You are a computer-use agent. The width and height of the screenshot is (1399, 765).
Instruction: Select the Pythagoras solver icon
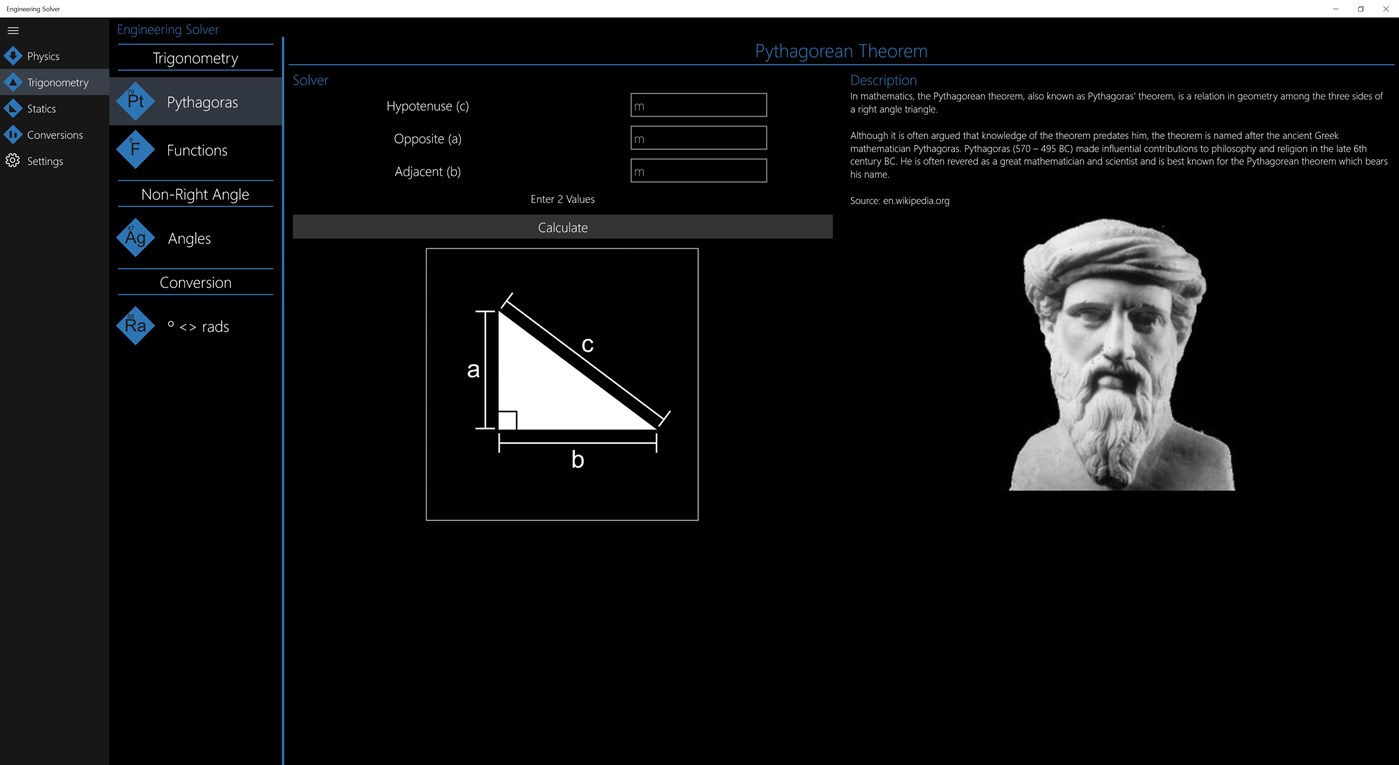[135, 101]
